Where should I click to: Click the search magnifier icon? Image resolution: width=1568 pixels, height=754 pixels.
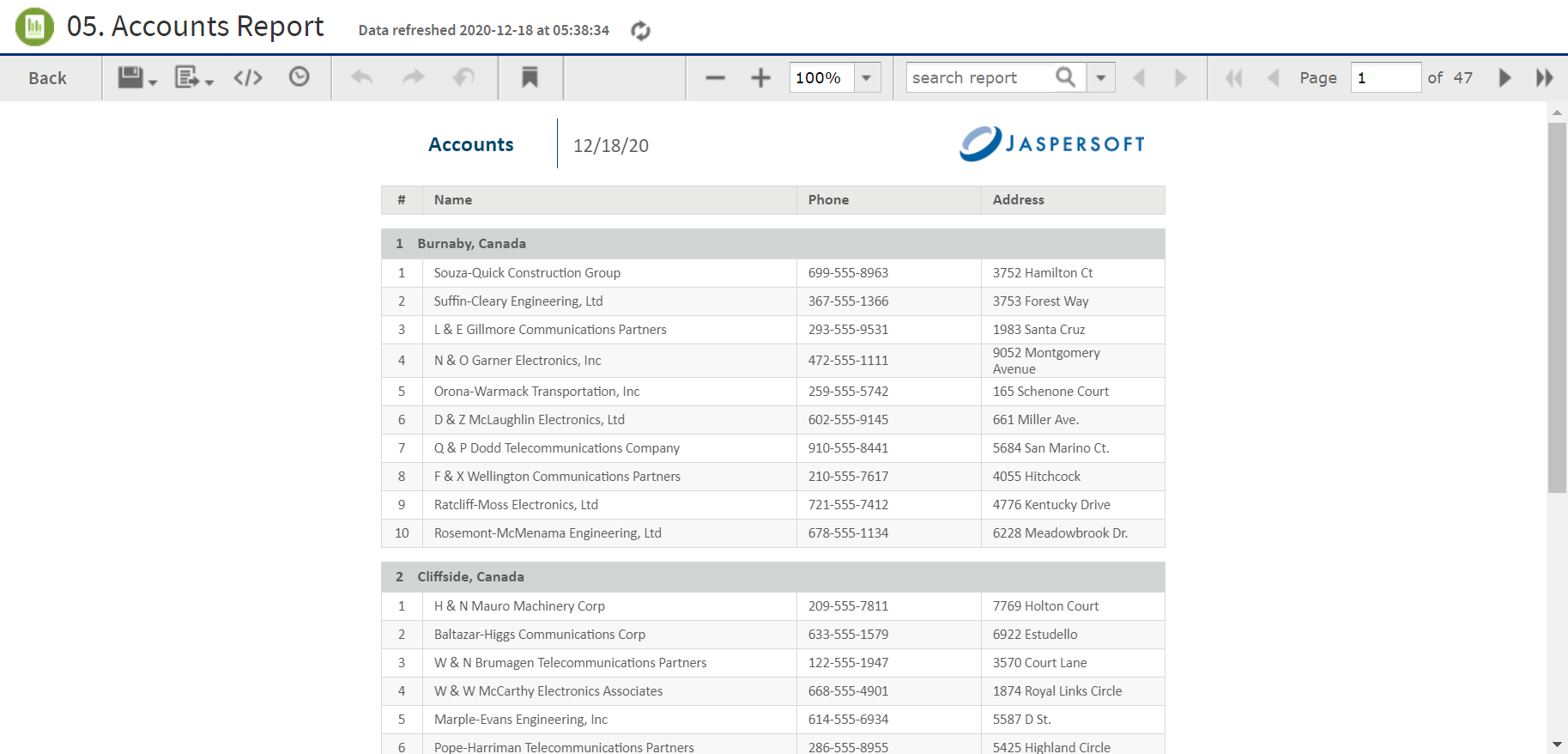[1065, 77]
